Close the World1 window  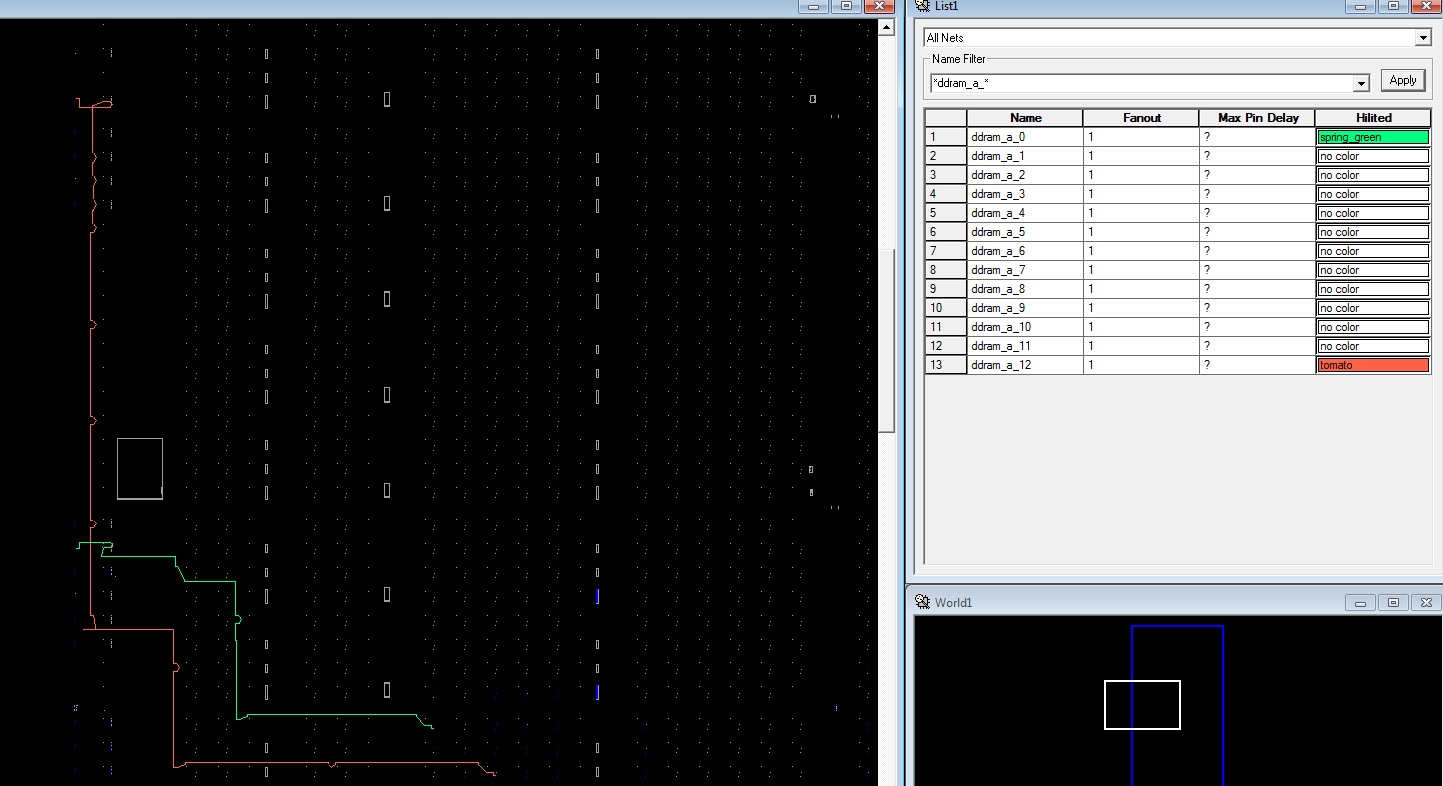(1427, 602)
